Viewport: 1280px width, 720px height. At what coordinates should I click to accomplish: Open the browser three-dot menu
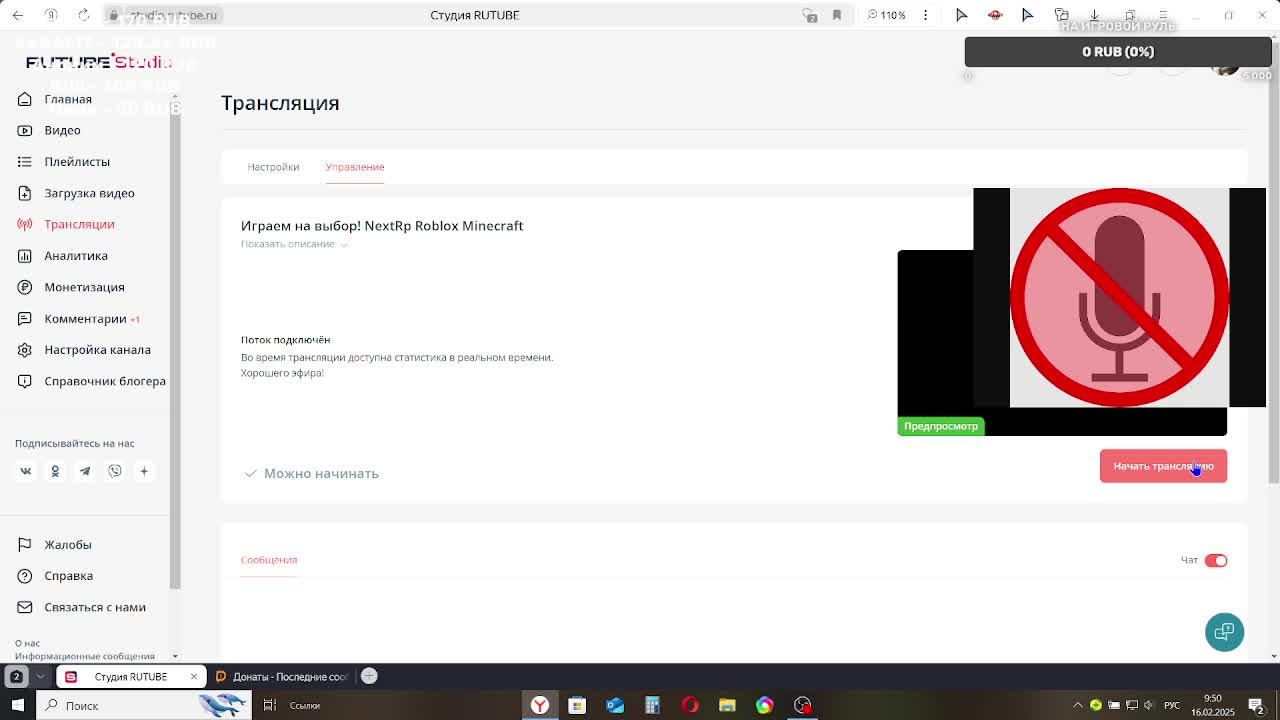click(x=925, y=15)
